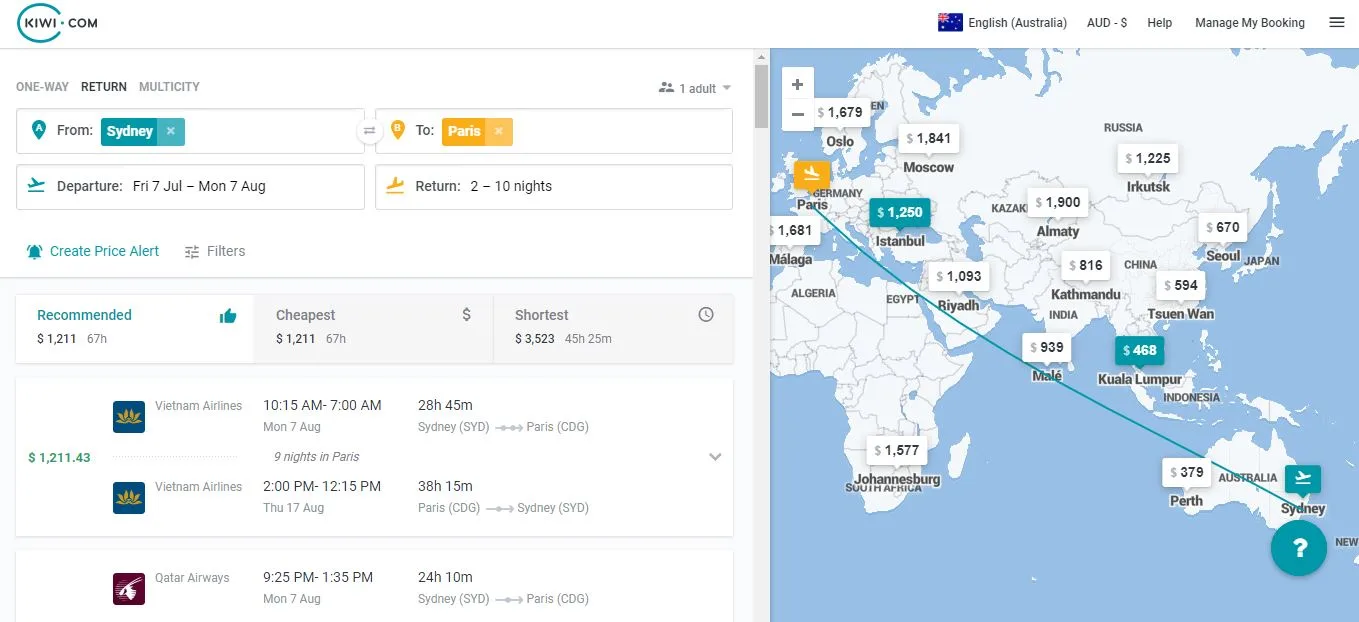Click the results panel vertical scrollbar
Image resolution: width=1359 pixels, height=622 pixels.
coord(761,97)
